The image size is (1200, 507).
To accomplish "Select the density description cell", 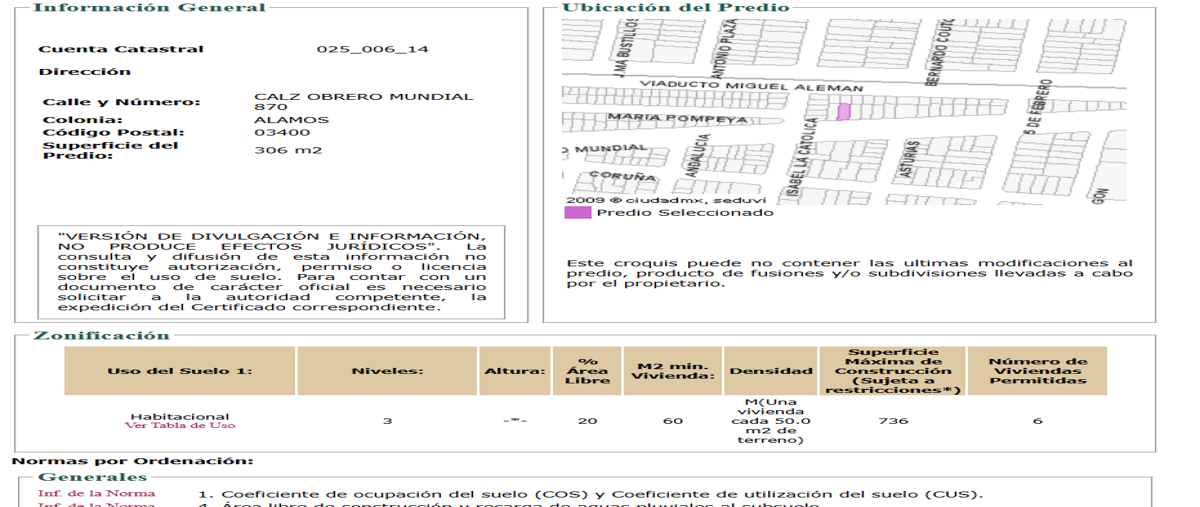I will click(x=770, y=420).
